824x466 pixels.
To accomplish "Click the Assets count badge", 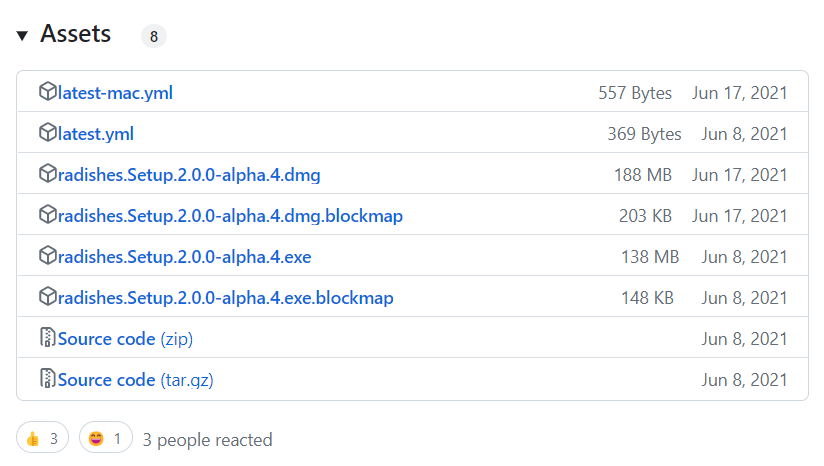I will coord(154,37).
